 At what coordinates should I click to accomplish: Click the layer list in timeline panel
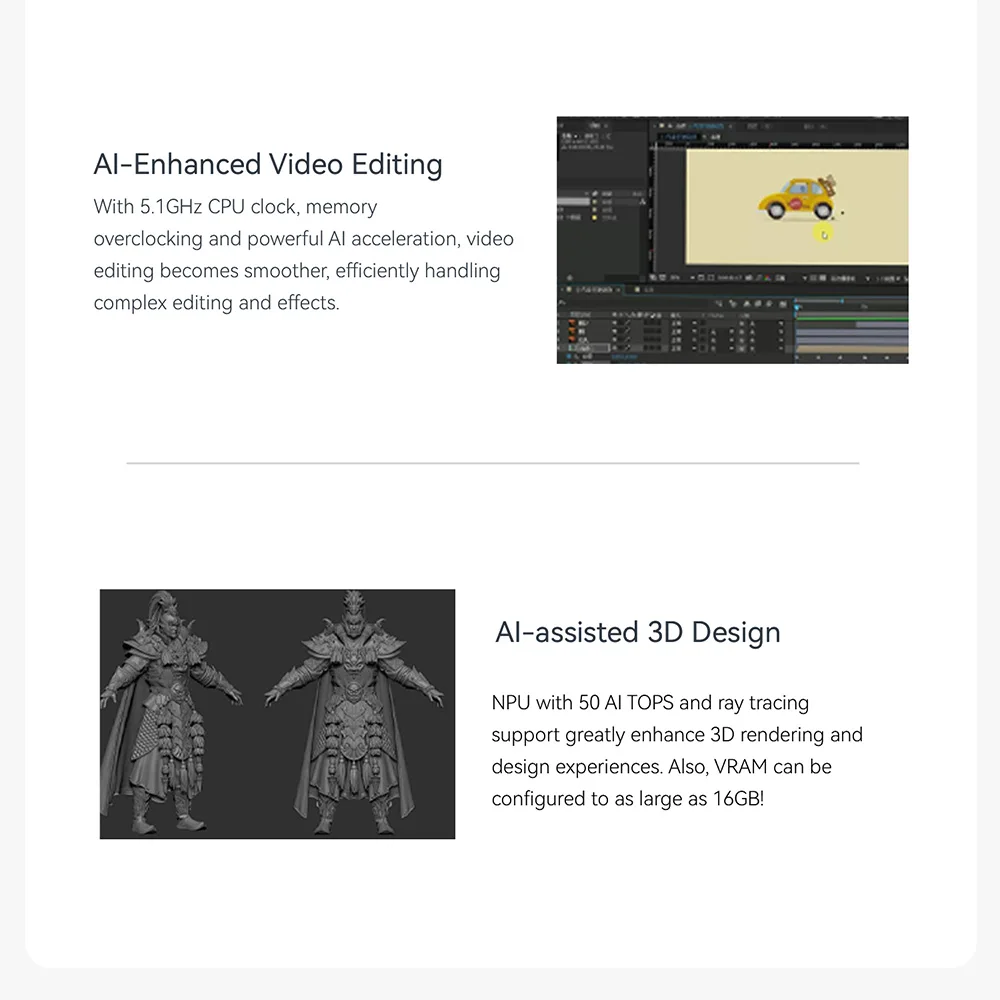click(x=640, y=335)
